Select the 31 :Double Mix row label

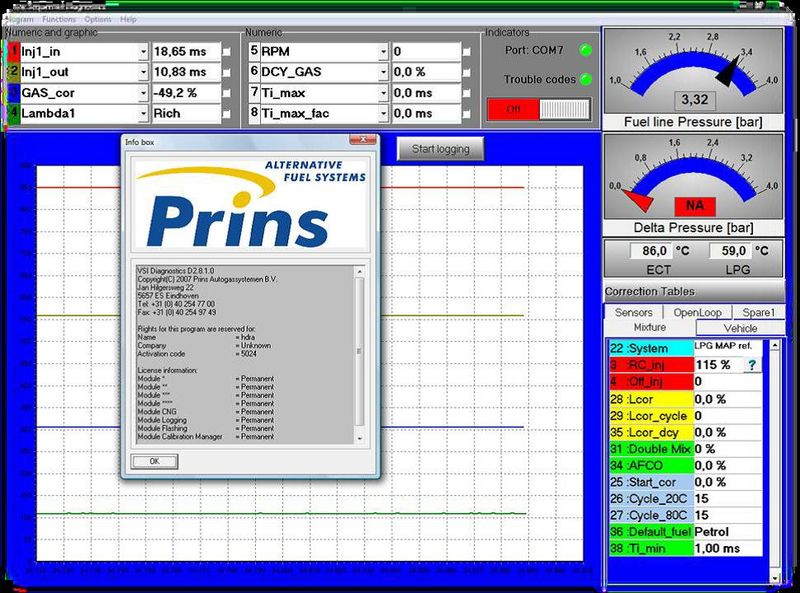click(x=651, y=449)
